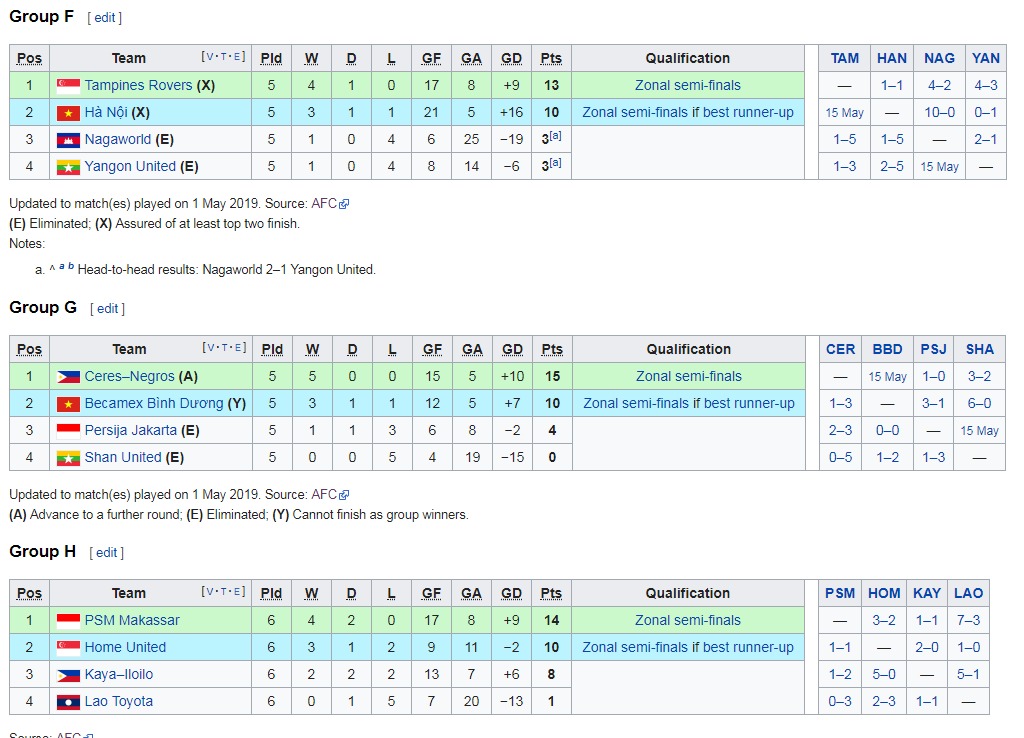Click the Myanmar flag next to Yangon United
The width and height of the screenshot is (1024, 738).
(x=68, y=167)
